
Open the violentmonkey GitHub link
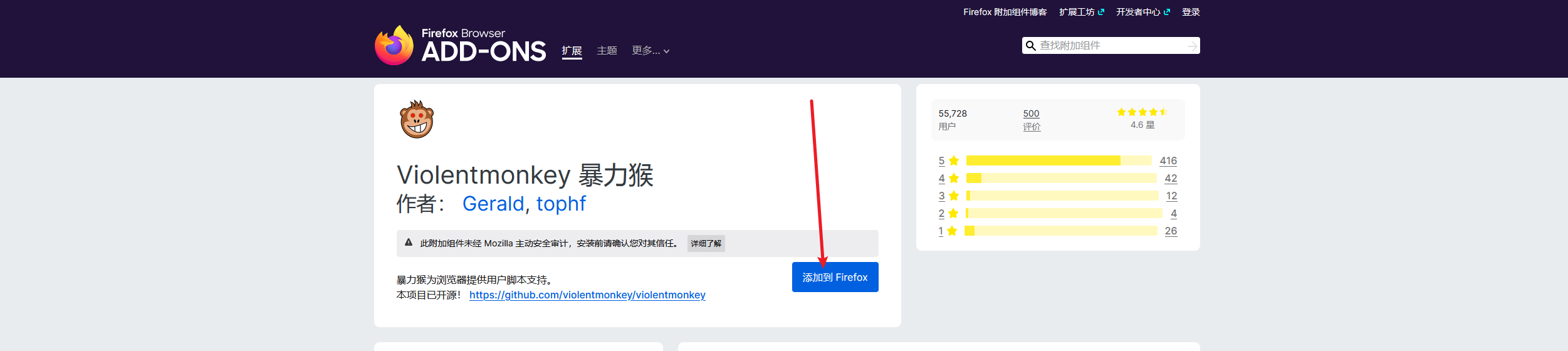(587, 295)
